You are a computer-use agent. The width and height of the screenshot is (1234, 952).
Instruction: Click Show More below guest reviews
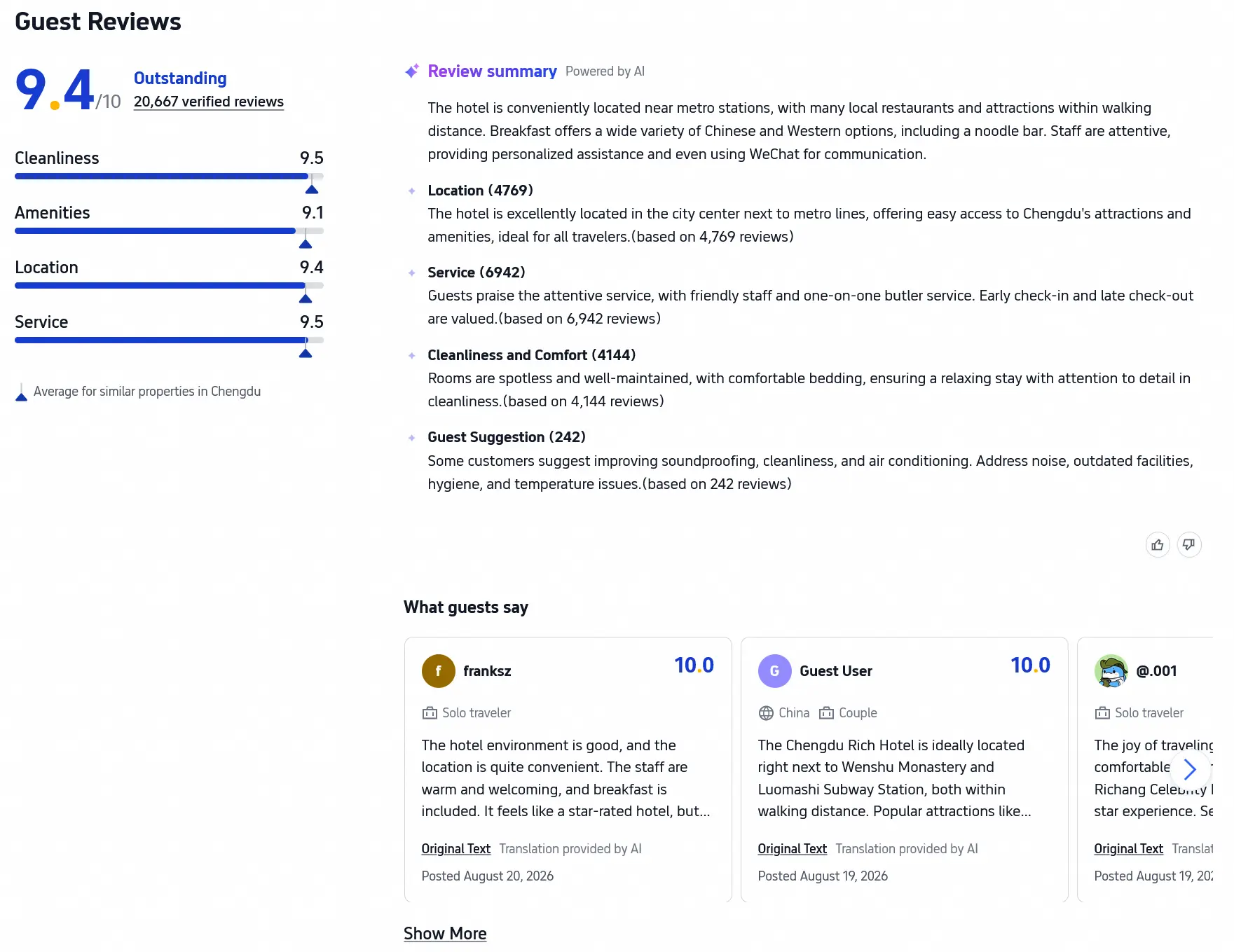(445, 934)
